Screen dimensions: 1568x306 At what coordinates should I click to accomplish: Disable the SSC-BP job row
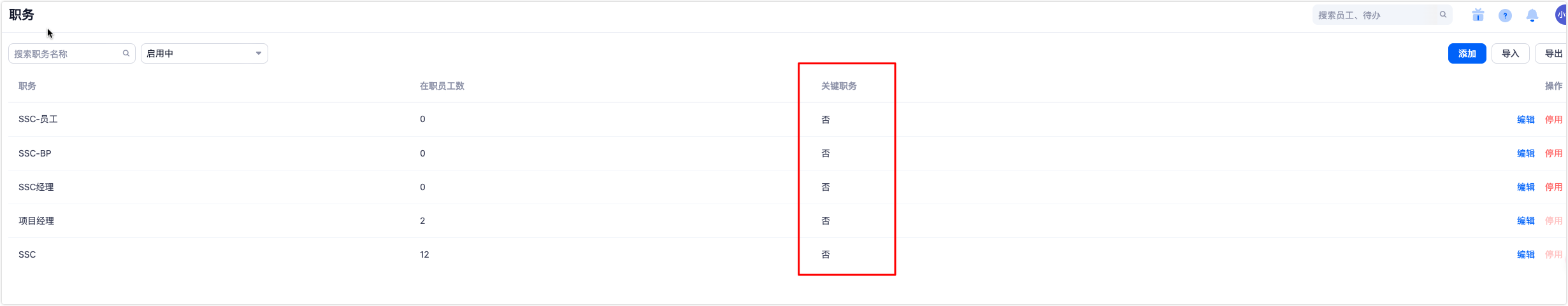coord(1553,153)
